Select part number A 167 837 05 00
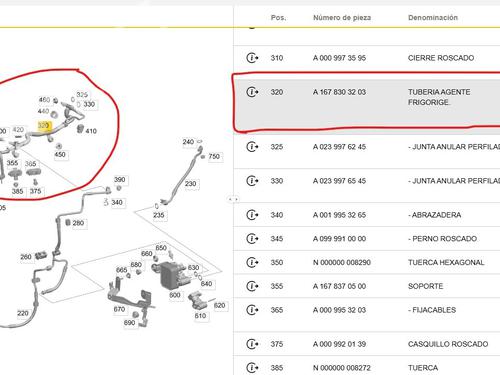500x375 pixels. pos(339,286)
